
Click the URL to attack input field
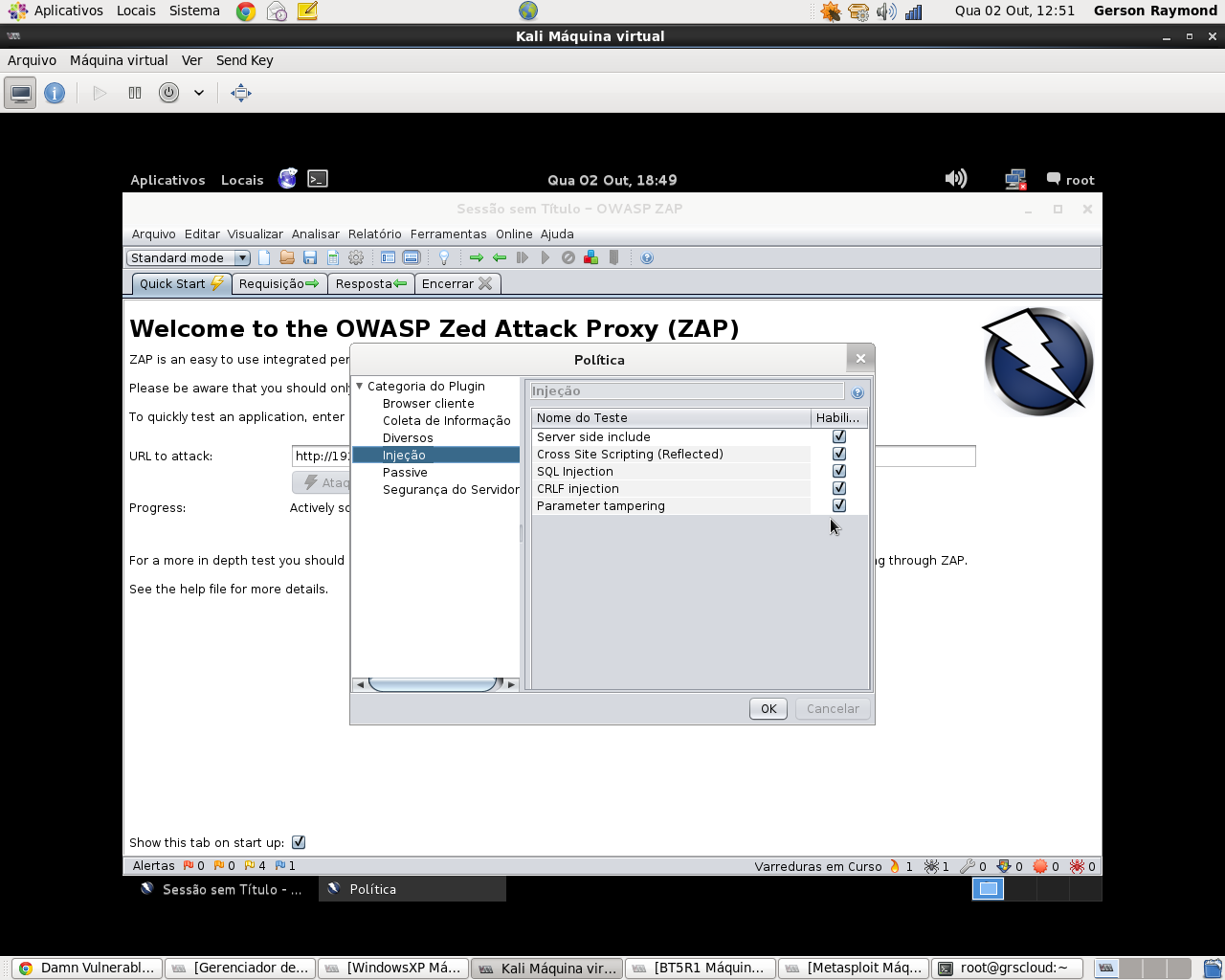pos(633,456)
